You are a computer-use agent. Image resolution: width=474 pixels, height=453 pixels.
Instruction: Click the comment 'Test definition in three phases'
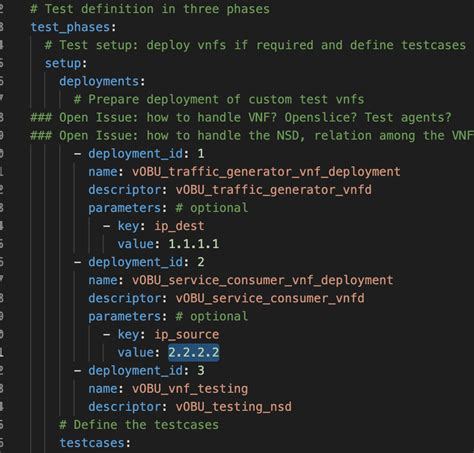pos(150,9)
